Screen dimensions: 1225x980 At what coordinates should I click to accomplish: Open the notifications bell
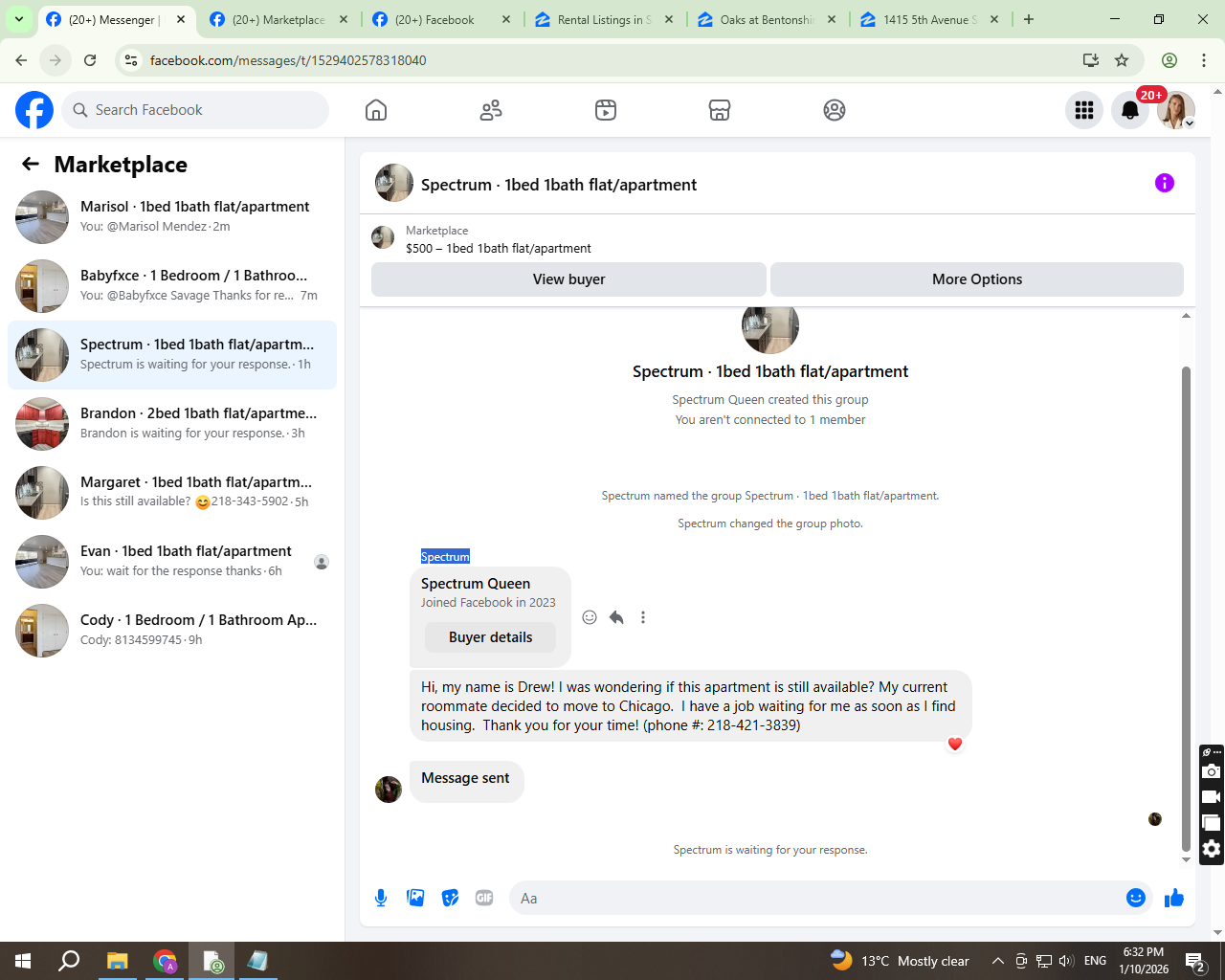tap(1130, 110)
